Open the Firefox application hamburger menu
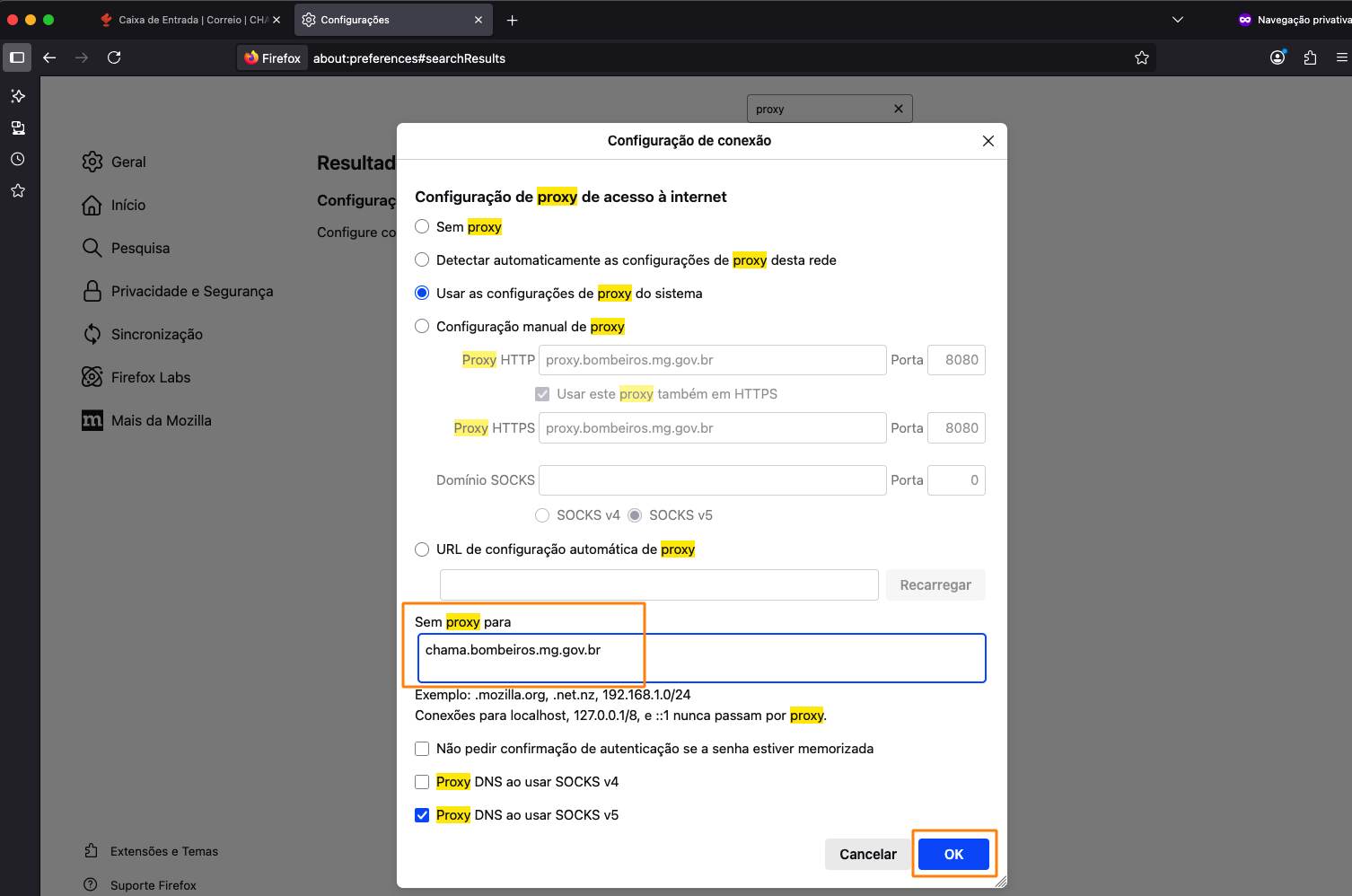1352x896 pixels. point(1341,57)
